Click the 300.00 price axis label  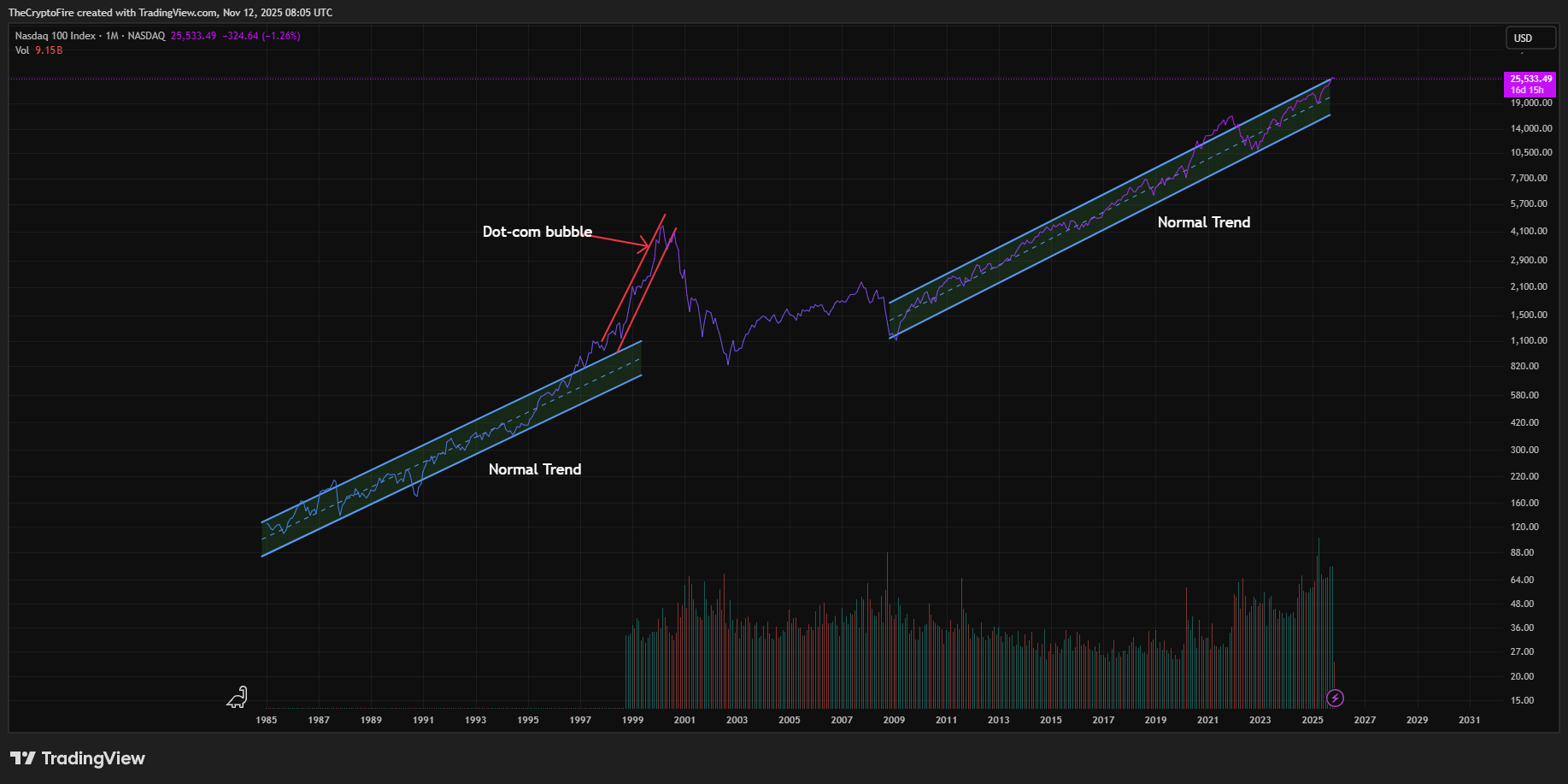click(1524, 451)
